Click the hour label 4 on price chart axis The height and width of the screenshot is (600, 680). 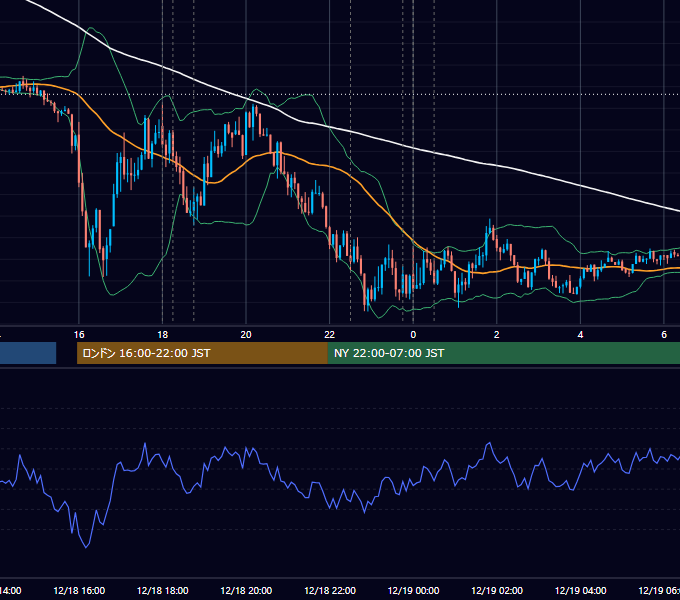pyautogui.click(x=580, y=335)
